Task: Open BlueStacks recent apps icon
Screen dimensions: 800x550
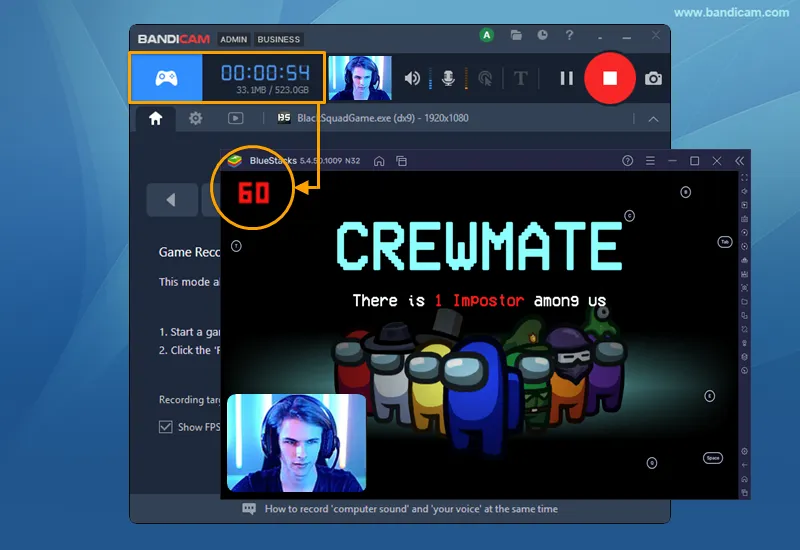Action: [x=744, y=493]
